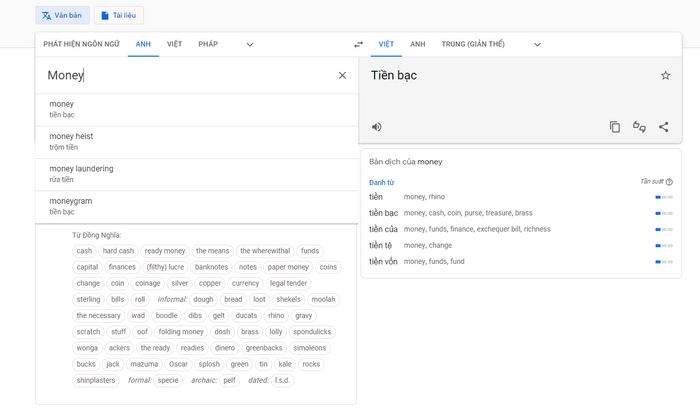This screenshot has width=700, height=408.
Task: Choose the 'money' suggestion
Action: 197,109
